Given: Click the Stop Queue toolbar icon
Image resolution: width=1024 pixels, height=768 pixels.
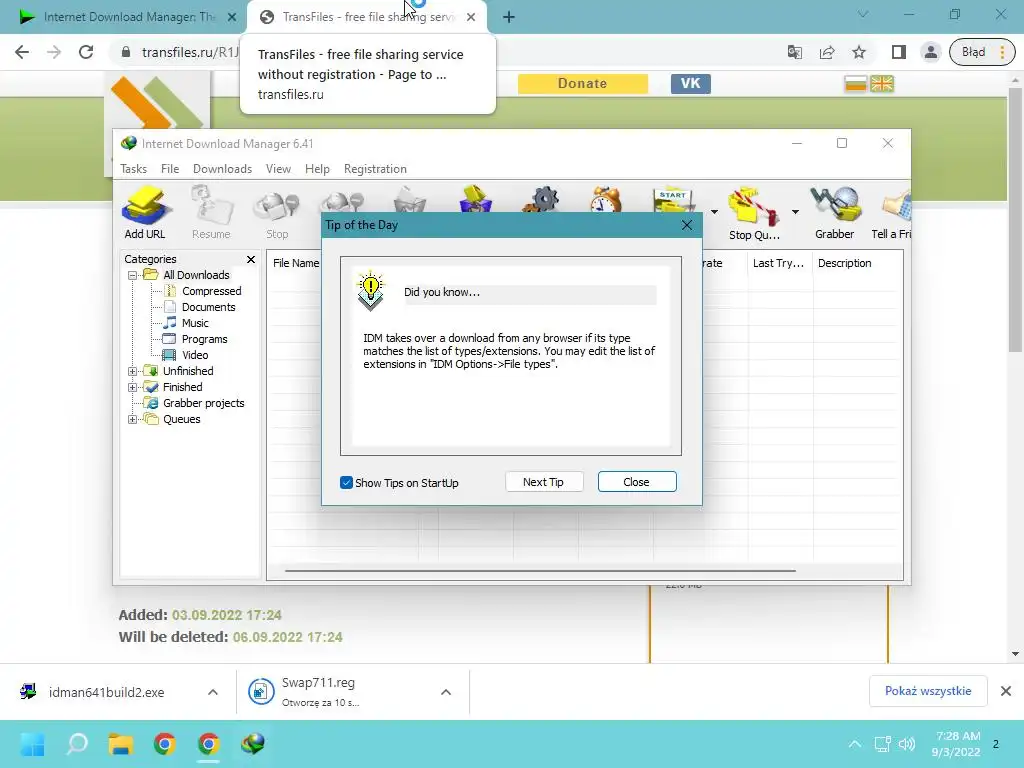Looking at the screenshot, I should click(x=754, y=213).
